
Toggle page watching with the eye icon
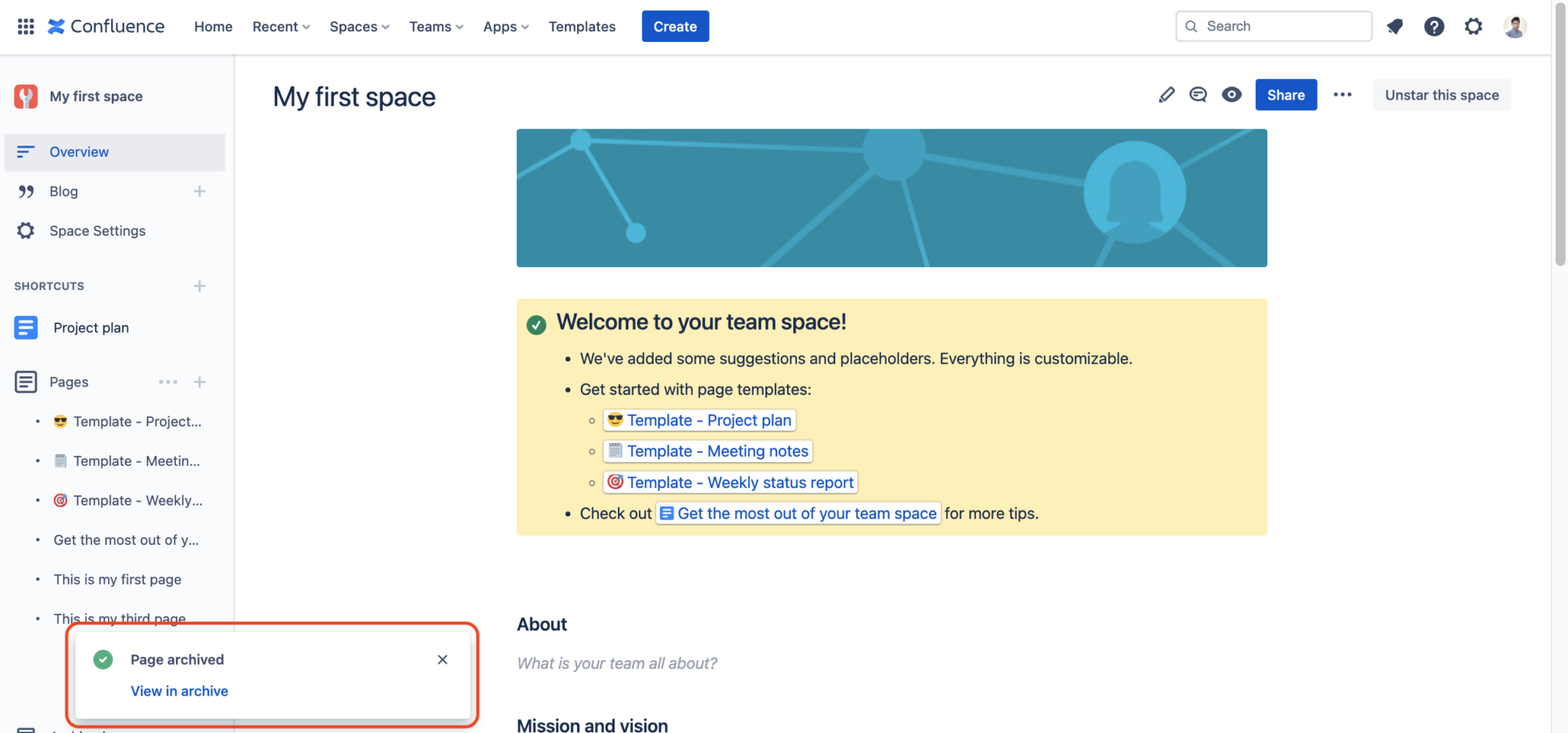(1231, 94)
